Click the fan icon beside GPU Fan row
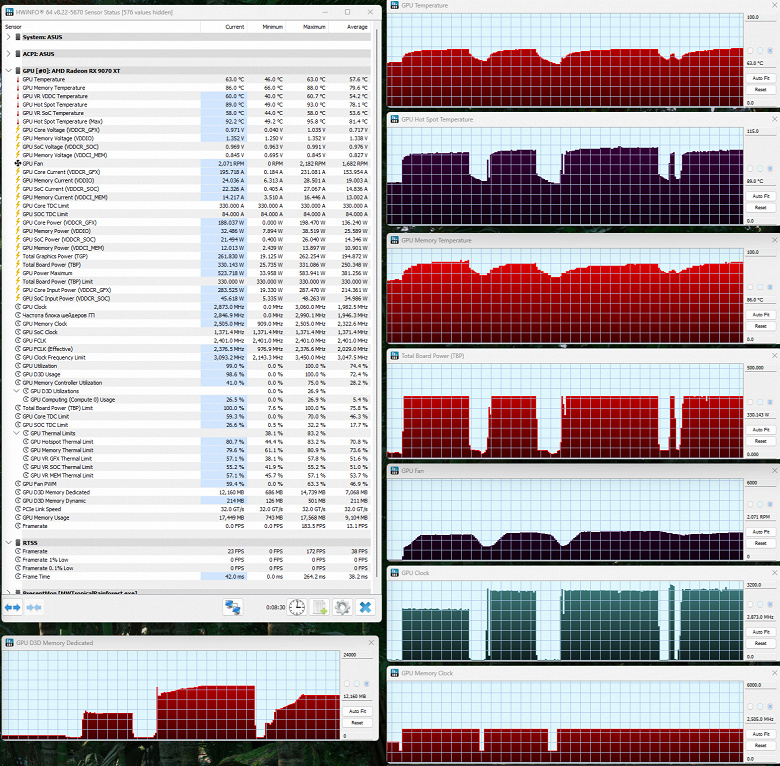This screenshot has height=766, width=780. [18, 163]
